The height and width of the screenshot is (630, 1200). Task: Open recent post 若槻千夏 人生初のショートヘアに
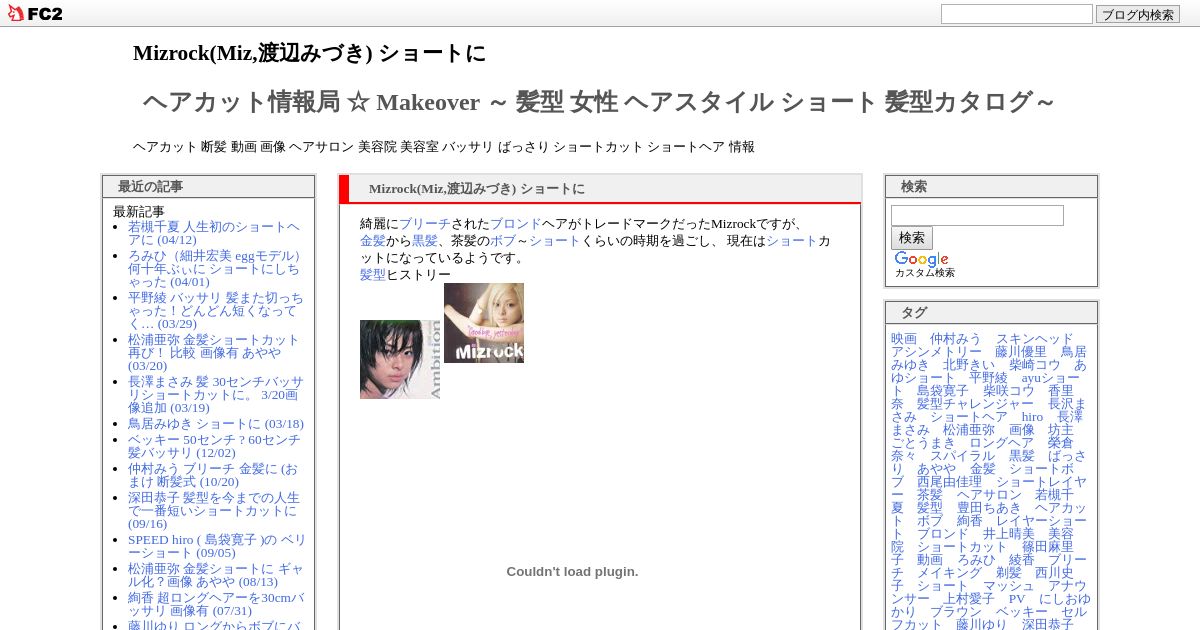[x=215, y=233]
